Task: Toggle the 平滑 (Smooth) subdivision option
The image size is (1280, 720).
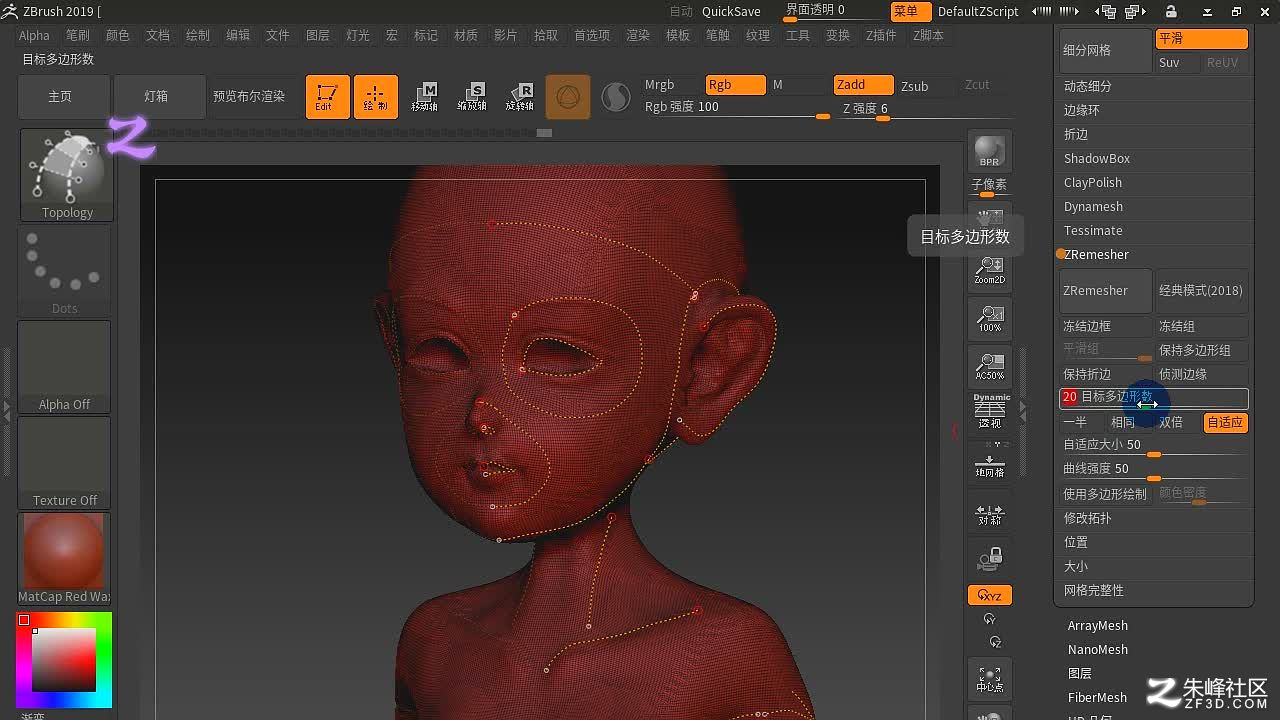Action: point(1201,39)
